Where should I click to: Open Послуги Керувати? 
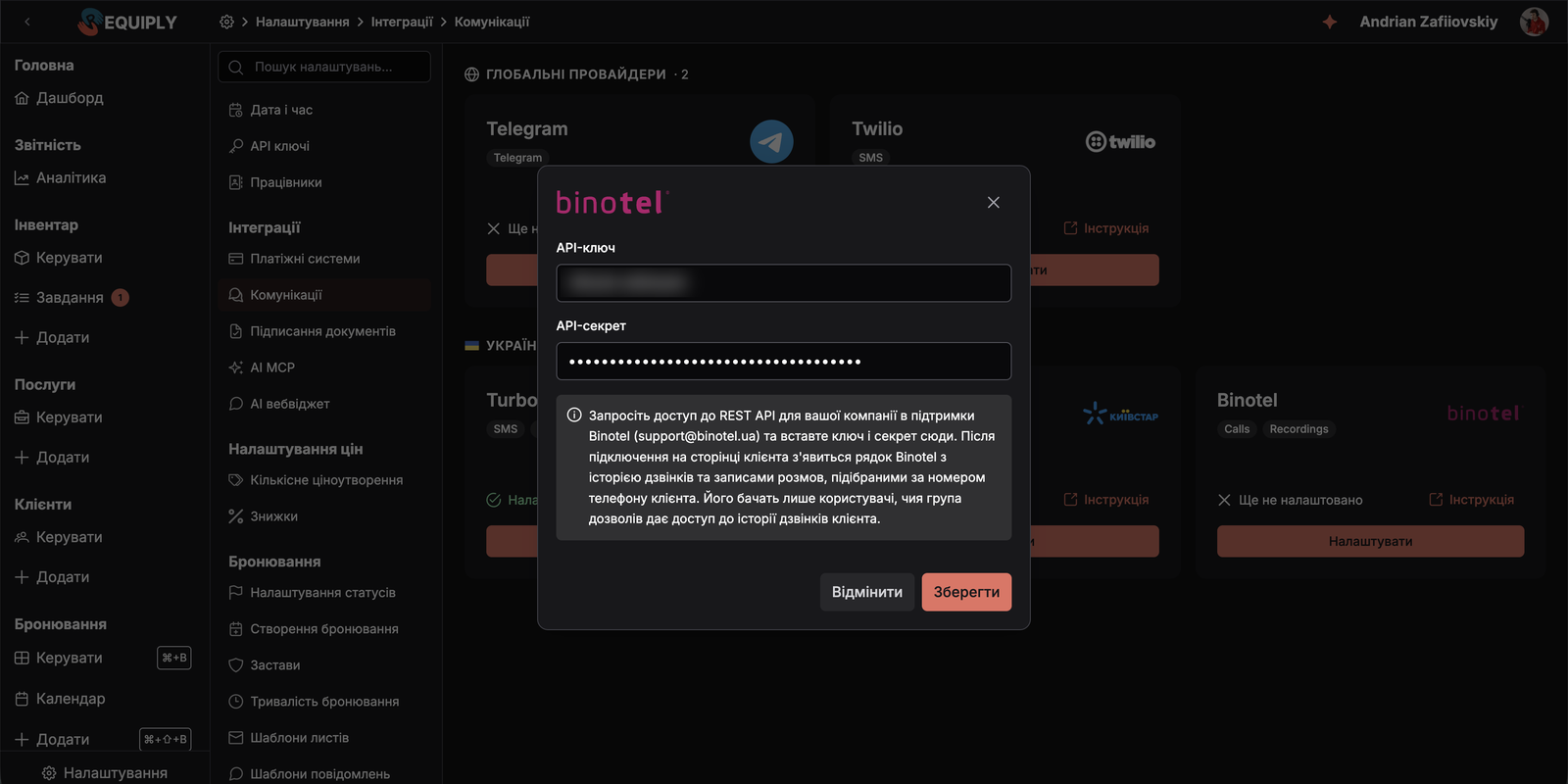[x=58, y=417]
